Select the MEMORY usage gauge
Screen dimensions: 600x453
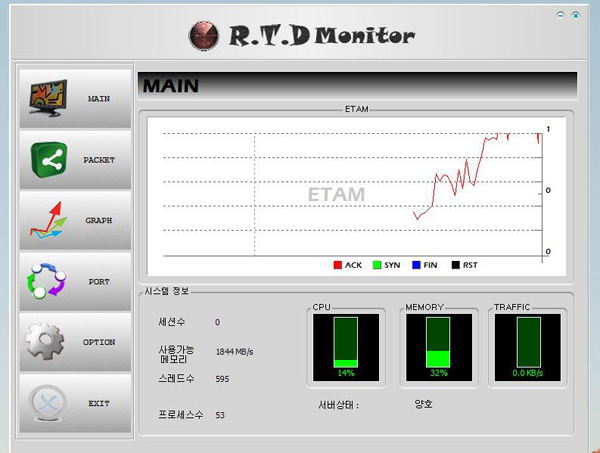point(438,346)
